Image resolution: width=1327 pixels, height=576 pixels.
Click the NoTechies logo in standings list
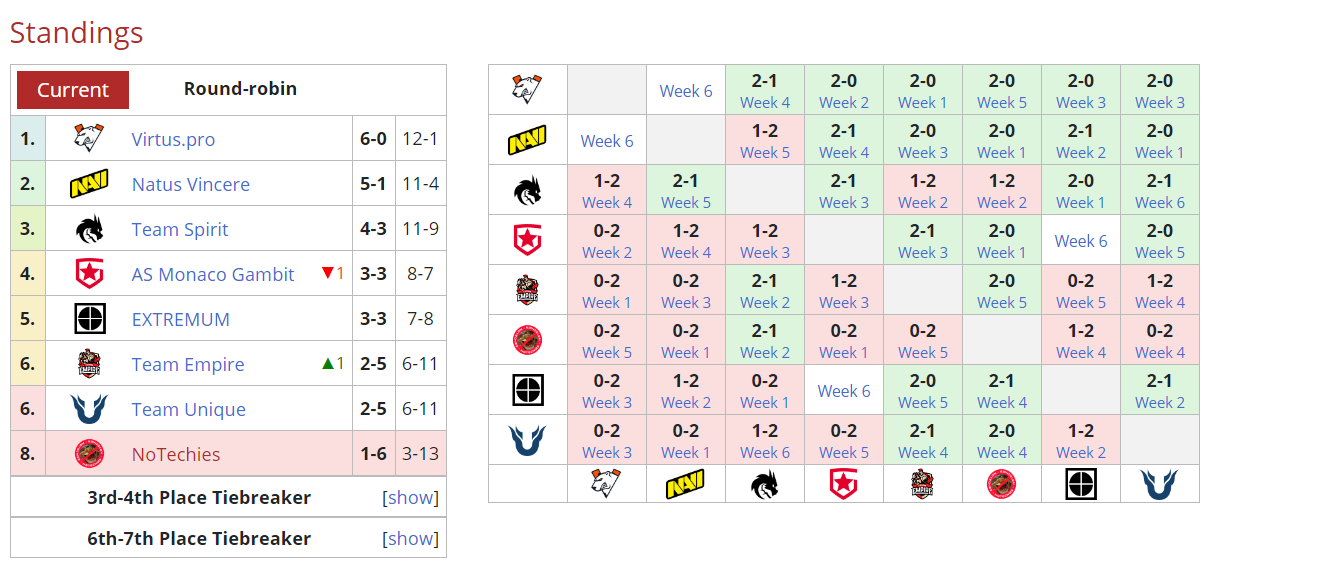coord(90,455)
